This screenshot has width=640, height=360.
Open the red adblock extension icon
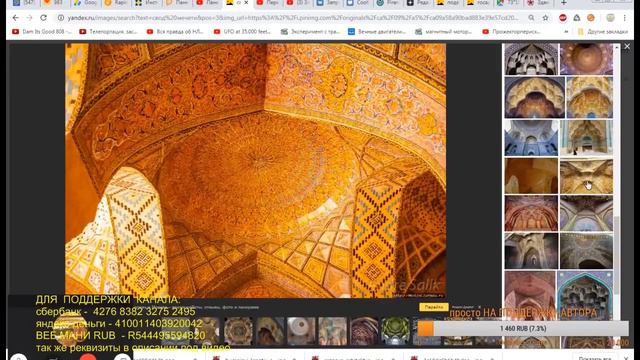[x=563, y=18]
